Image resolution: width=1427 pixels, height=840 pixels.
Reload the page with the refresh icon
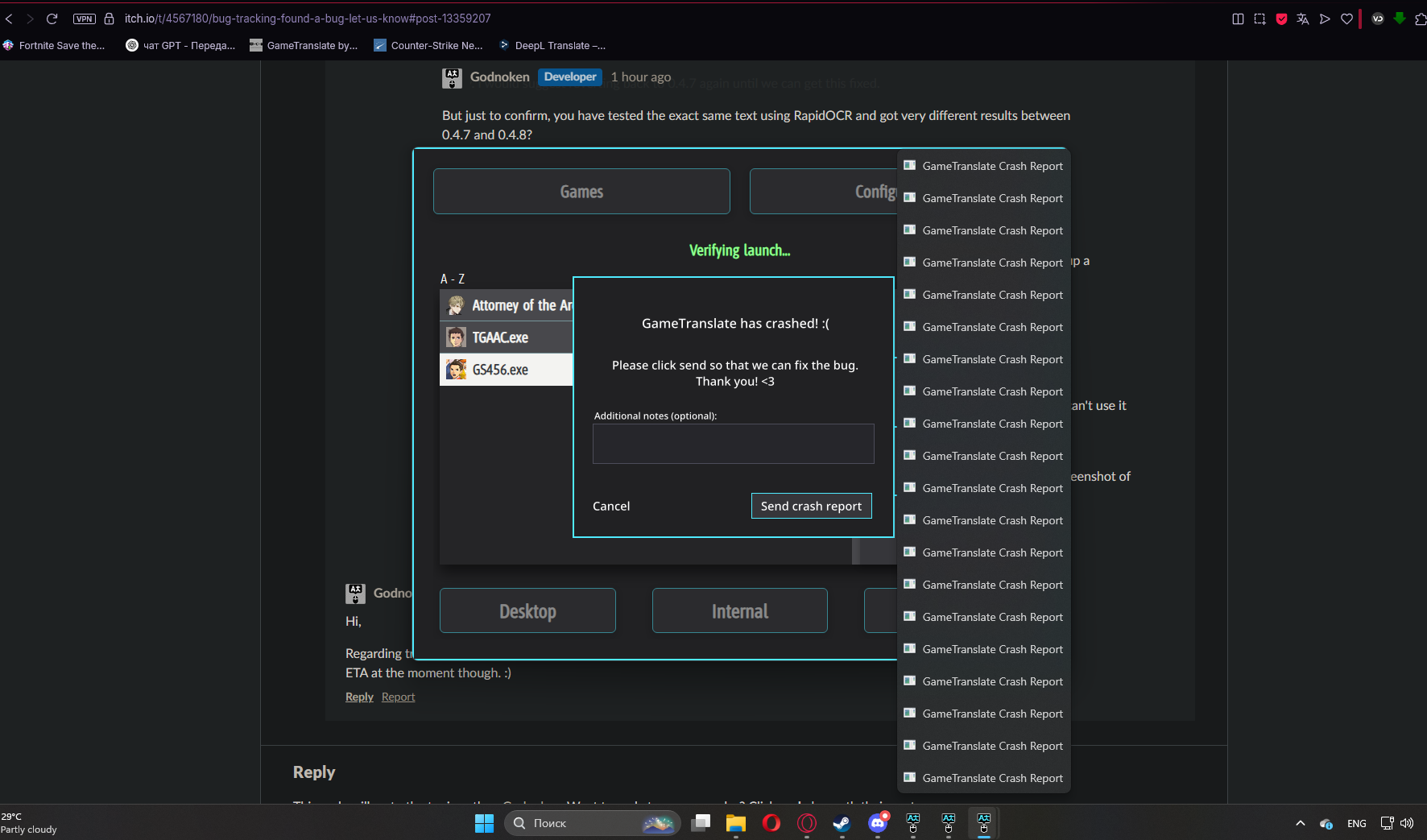coord(52,19)
